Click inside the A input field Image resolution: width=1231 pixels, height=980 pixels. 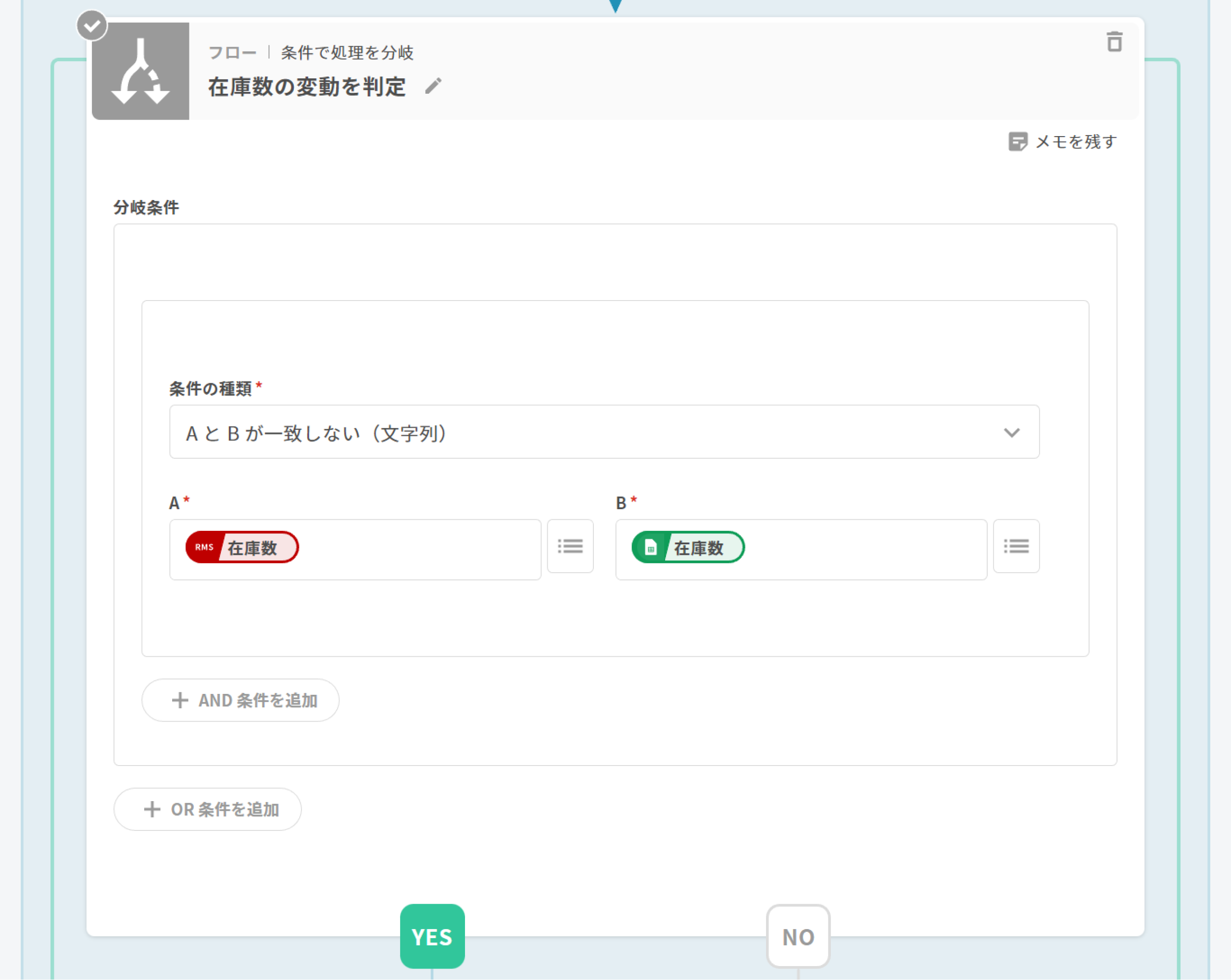click(417, 550)
